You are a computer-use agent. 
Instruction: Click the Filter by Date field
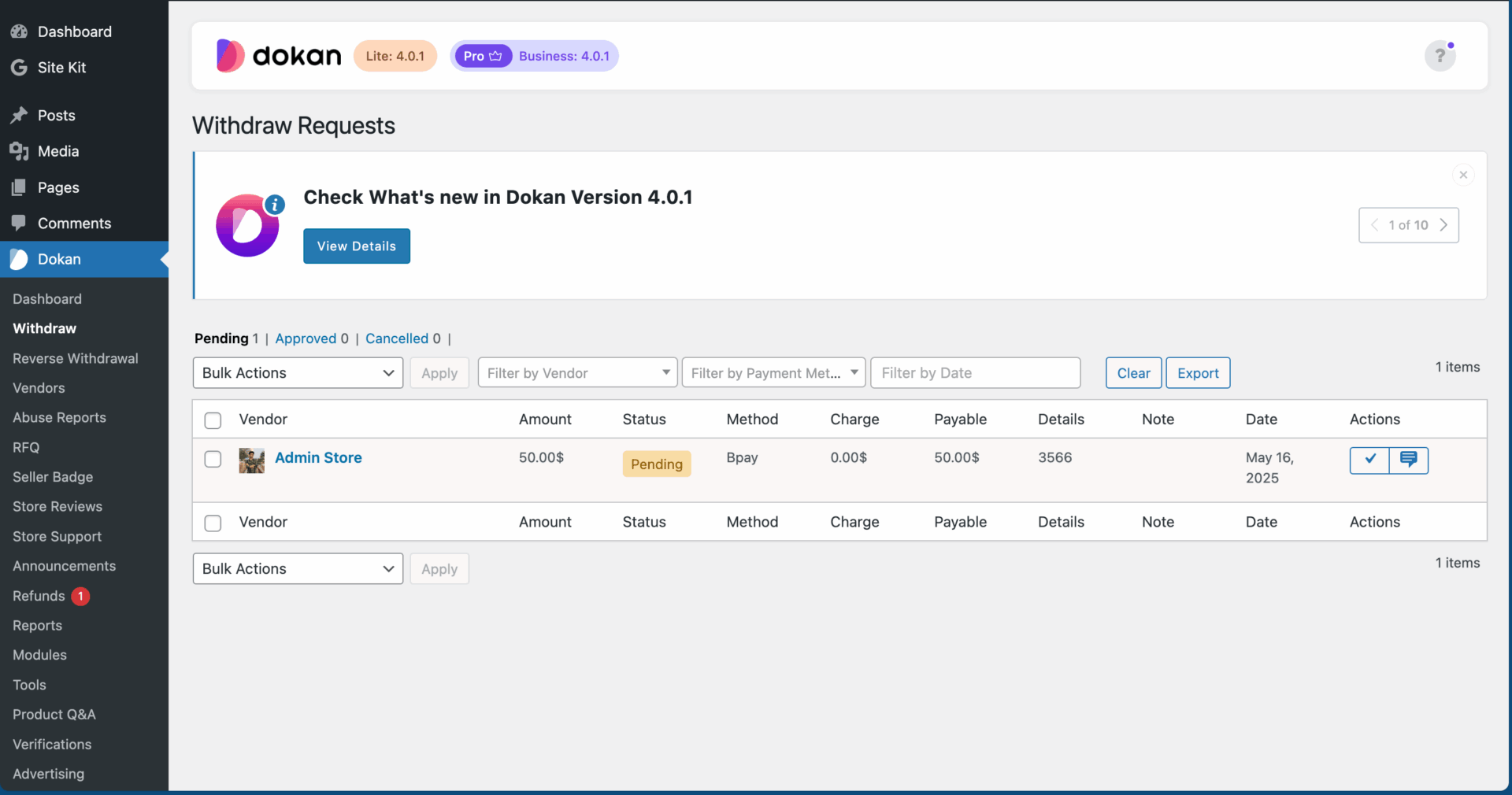[x=976, y=373]
